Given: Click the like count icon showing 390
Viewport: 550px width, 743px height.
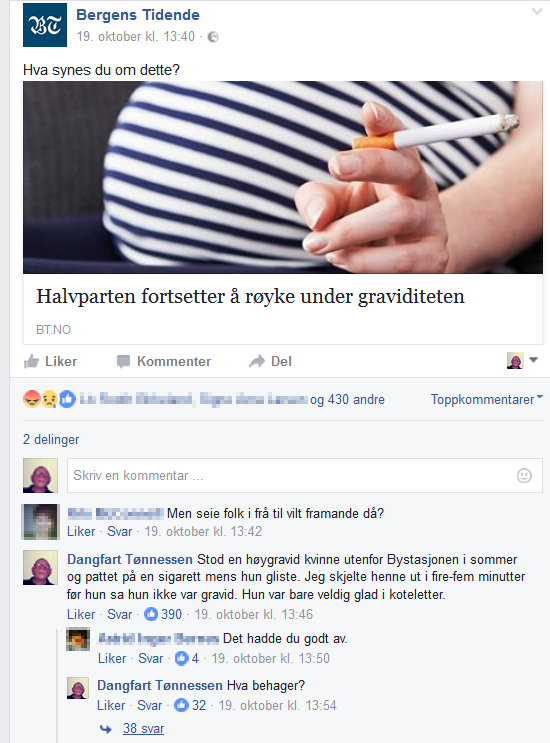Looking at the screenshot, I should click(151, 614).
